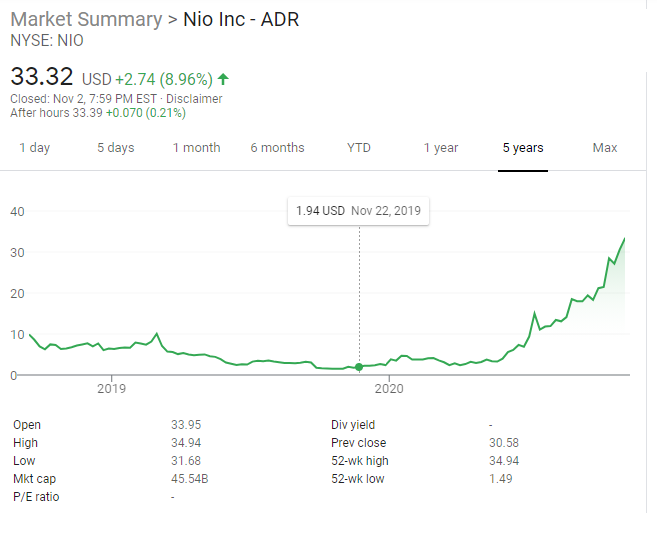Select the 1 day range tab
Viewport: 664px width, 550px height.
pyautogui.click(x=34, y=148)
